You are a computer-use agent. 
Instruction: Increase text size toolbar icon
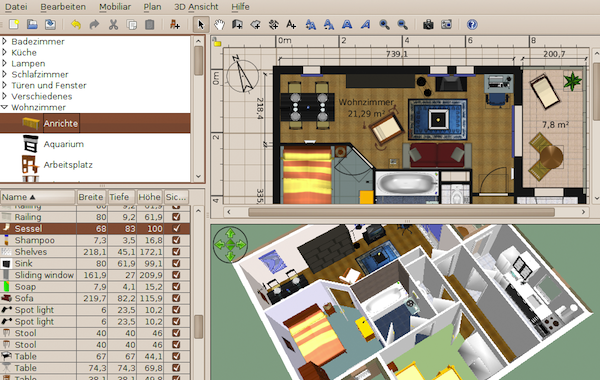tap(310, 24)
